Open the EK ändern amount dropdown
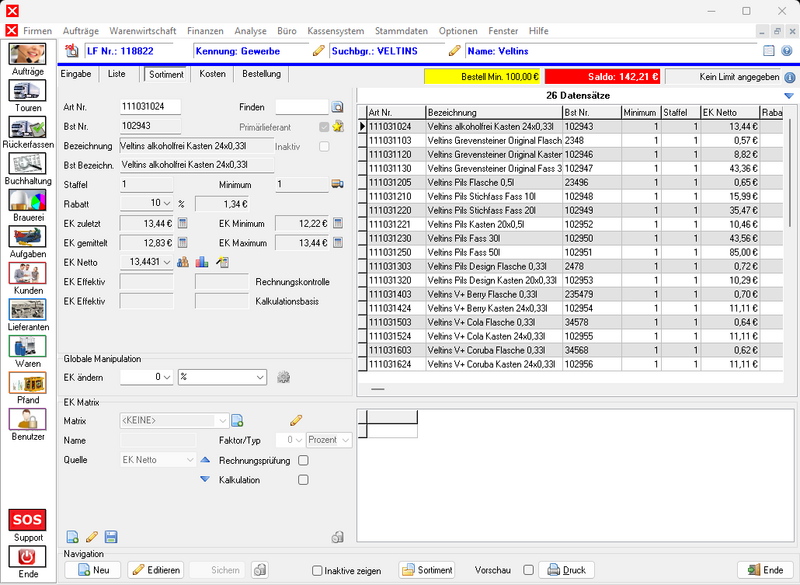The width and height of the screenshot is (800, 585). pyautogui.click(x=167, y=377)
